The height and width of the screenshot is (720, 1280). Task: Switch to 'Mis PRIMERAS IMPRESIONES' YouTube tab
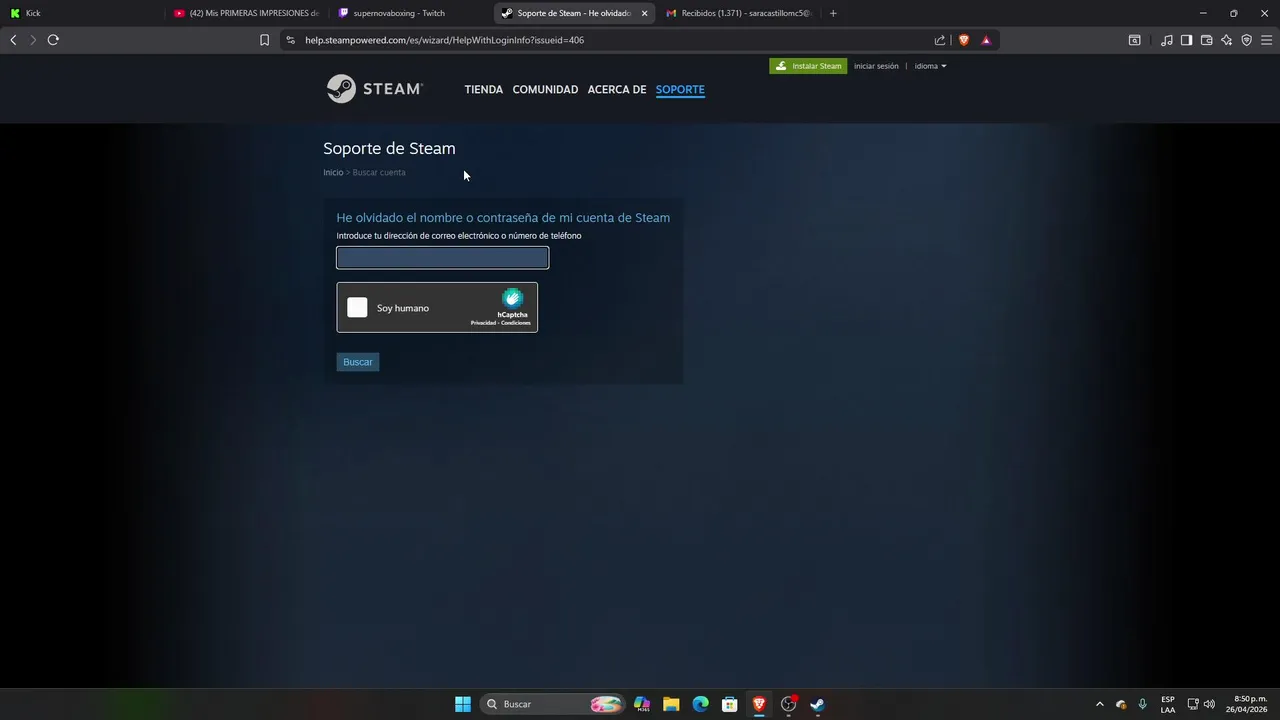click(x=246, y=13)
